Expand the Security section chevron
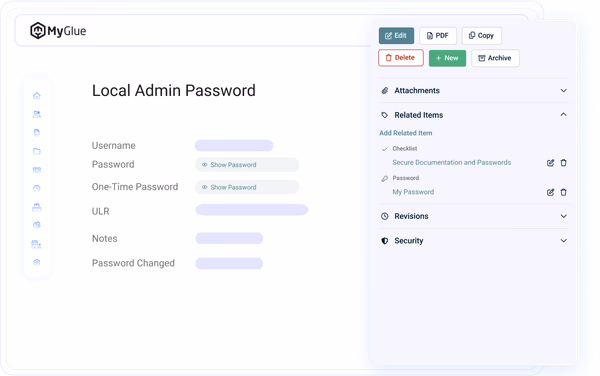Screen dimensions: 600x376 [x=564, y=241]
